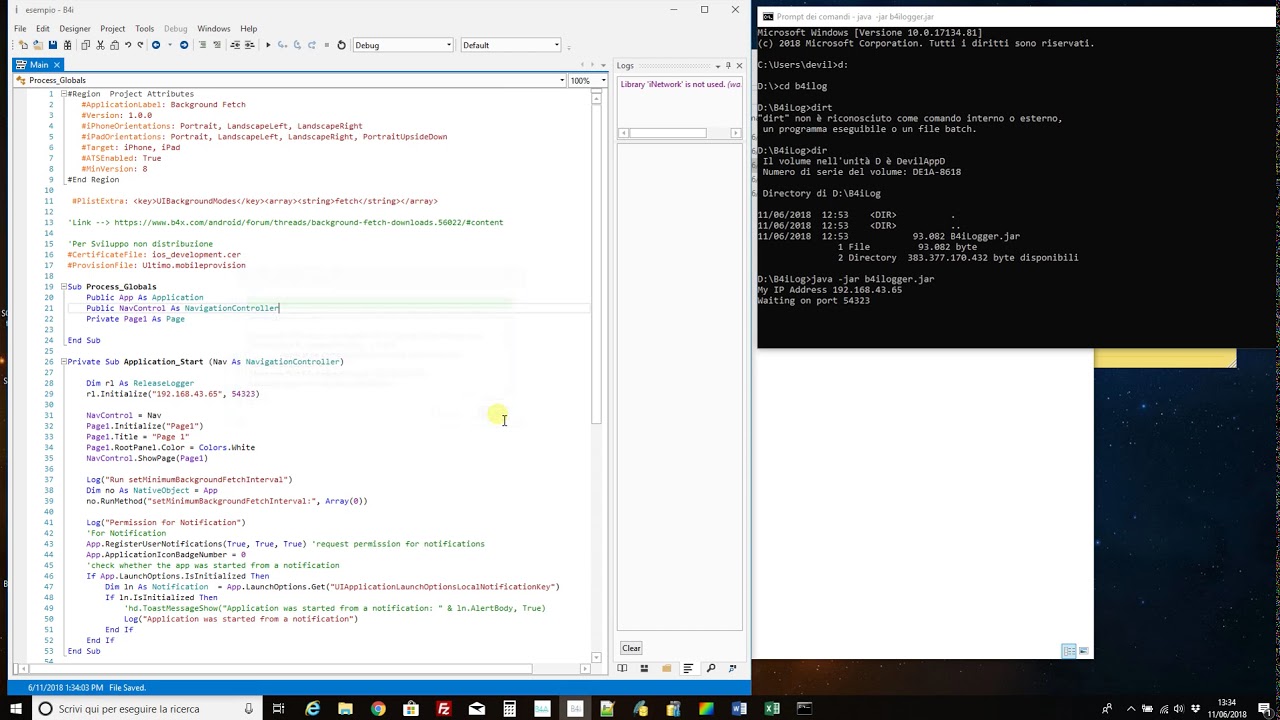This screenshot has width=1280, height=720.
Task: Run the project with the play icon
Action: [268, 45]
